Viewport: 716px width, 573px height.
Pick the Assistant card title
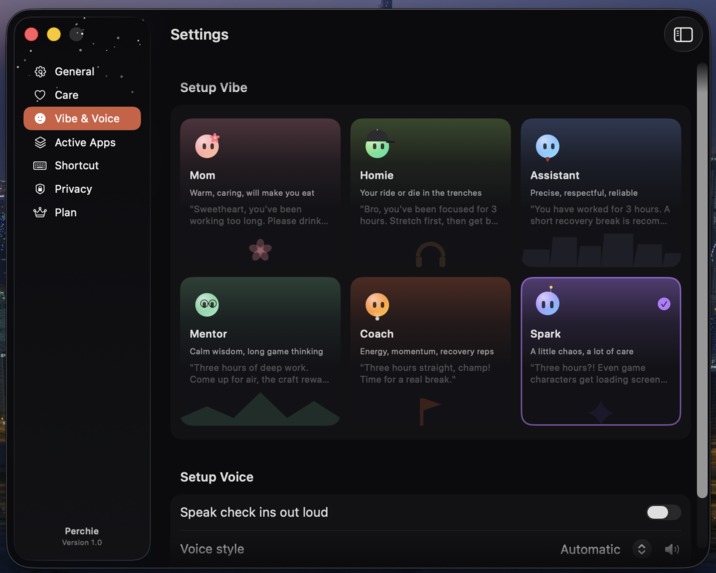pyautogui.click(x=554, y=175)
